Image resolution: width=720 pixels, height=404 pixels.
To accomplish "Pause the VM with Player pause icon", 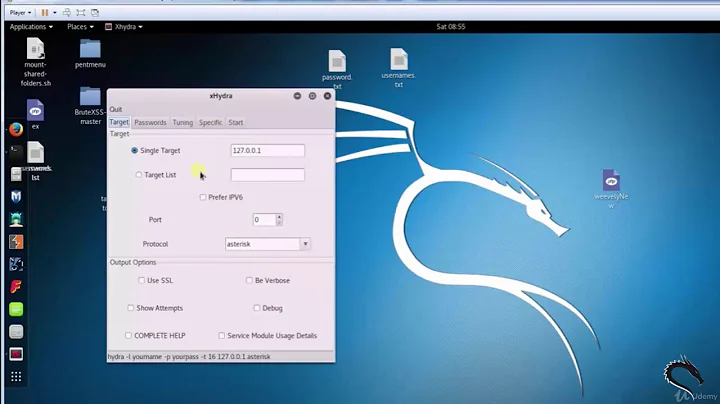I will (44, 13).
